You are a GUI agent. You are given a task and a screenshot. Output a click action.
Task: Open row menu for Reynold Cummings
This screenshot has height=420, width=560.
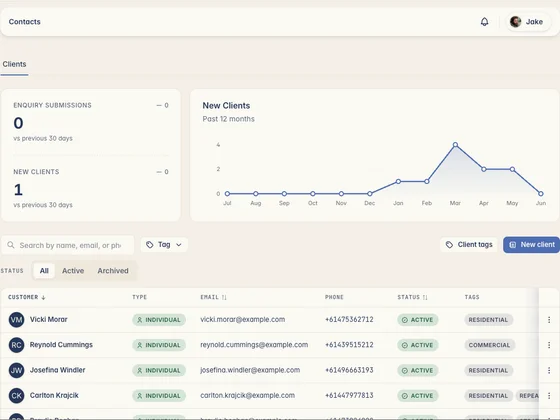pyautogui.click(x=549, y=345)
